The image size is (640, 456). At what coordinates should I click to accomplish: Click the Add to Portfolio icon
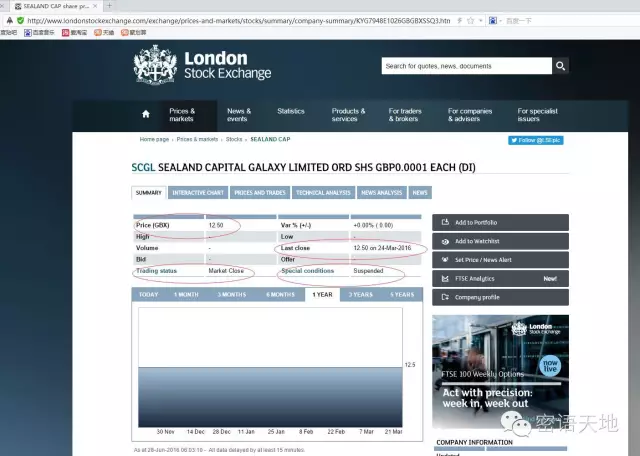point(445,222)
